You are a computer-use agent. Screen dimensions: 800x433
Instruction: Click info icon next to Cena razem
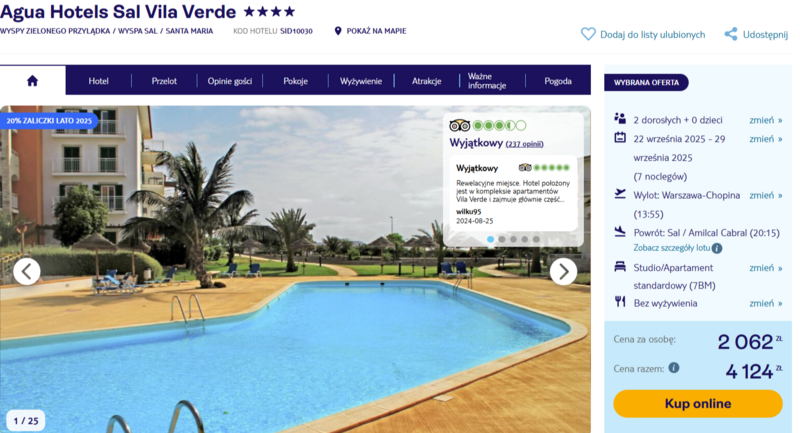tap(674, 368)
